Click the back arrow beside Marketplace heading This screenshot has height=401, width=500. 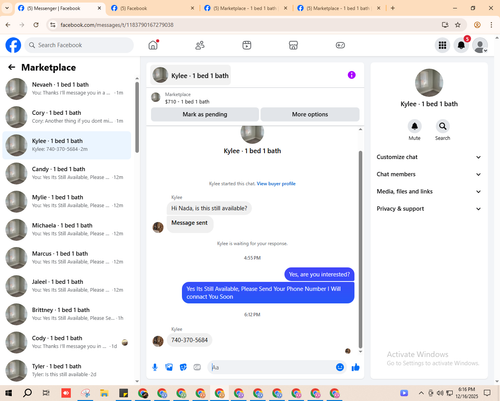[12, 67]
